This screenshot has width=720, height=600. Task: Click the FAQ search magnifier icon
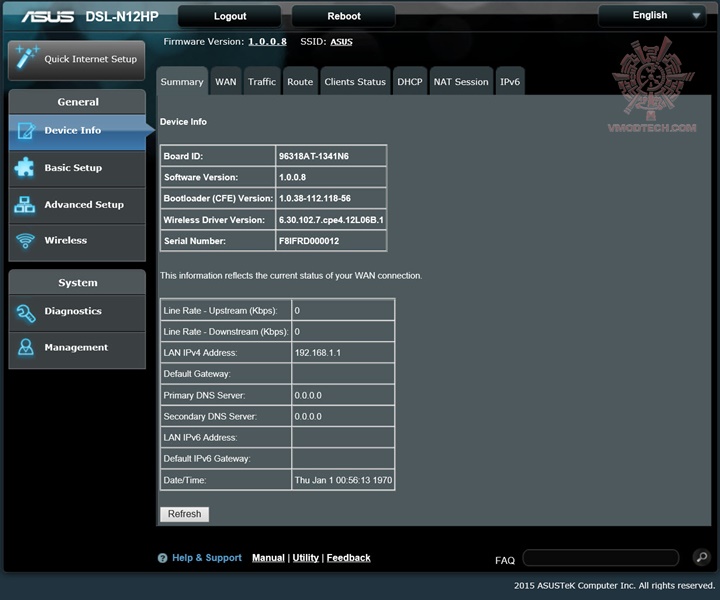click(702, 558)
